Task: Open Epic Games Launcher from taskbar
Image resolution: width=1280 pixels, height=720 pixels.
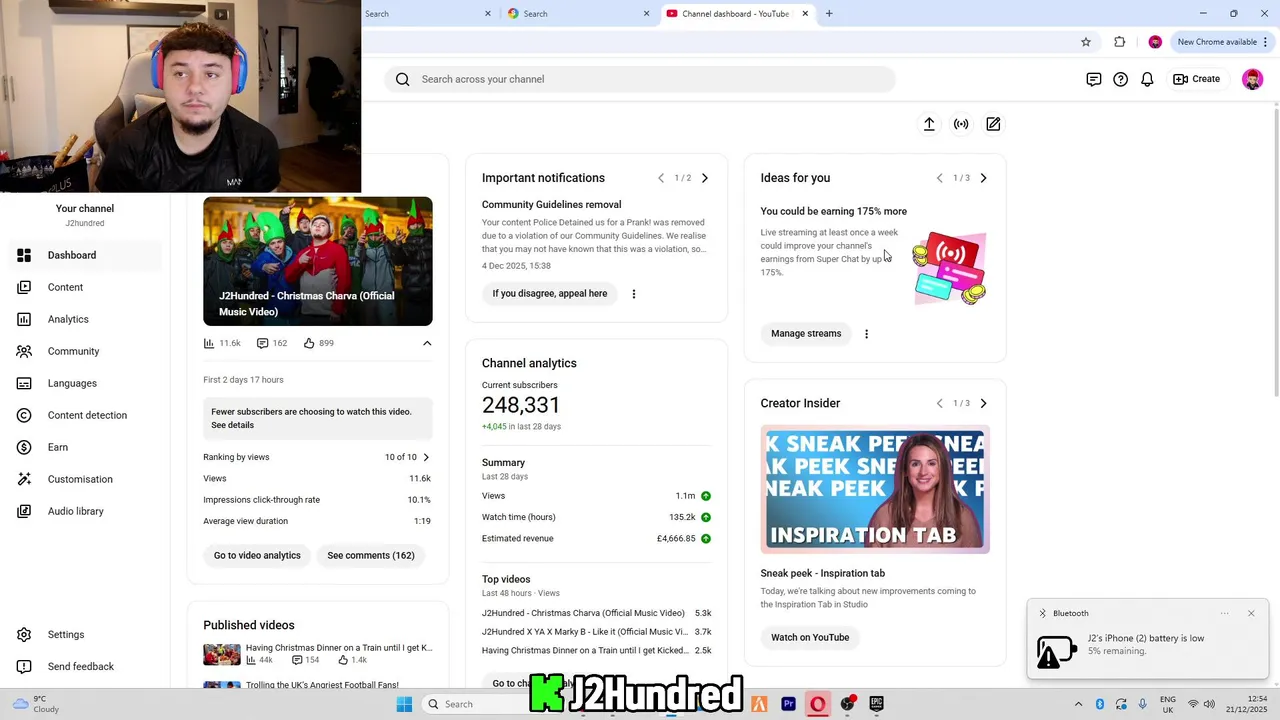Action: click(x=877, y=704)
